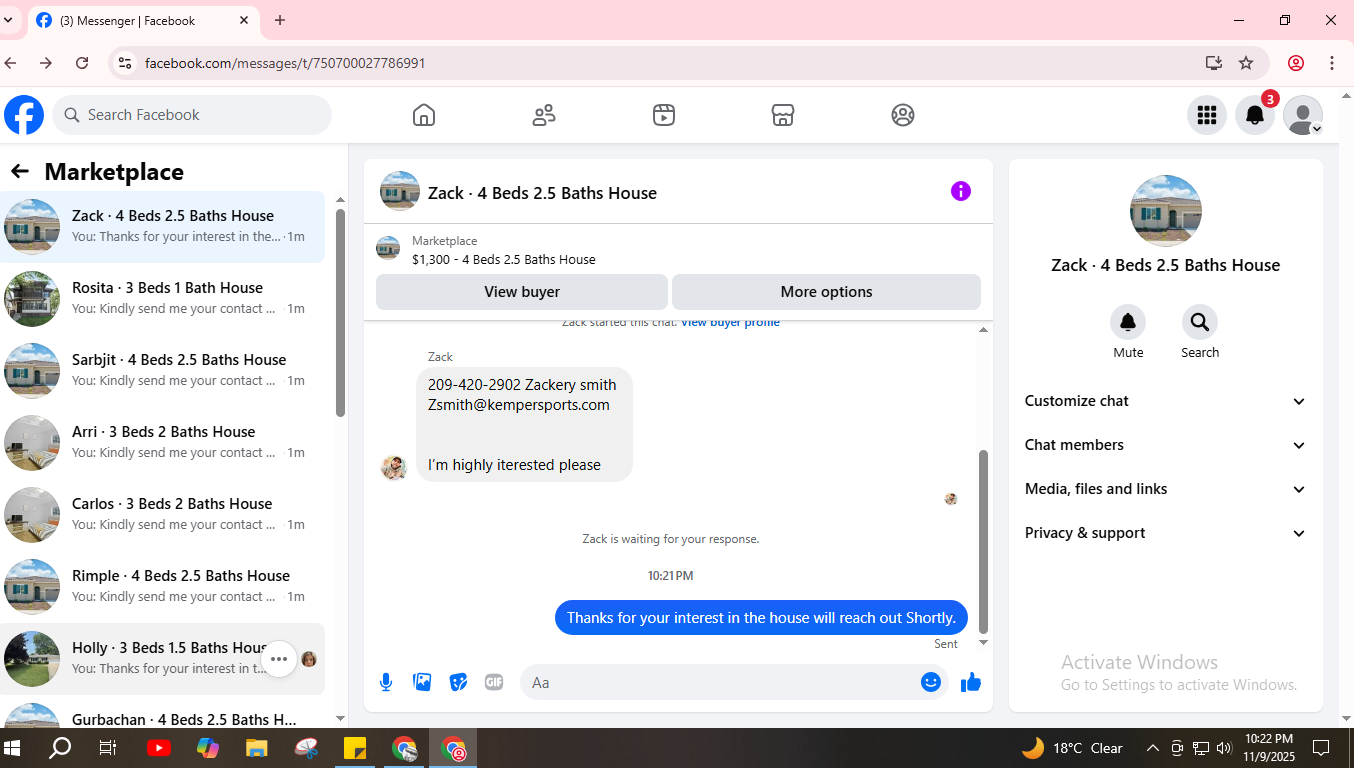Open Zack 4 Beds 2.5 Baths House chat

click(162, 227)
